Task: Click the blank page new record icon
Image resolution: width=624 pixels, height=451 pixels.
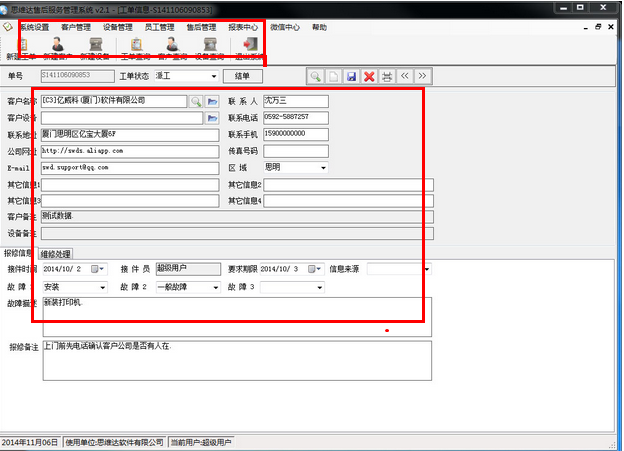Action: [333, 76]
